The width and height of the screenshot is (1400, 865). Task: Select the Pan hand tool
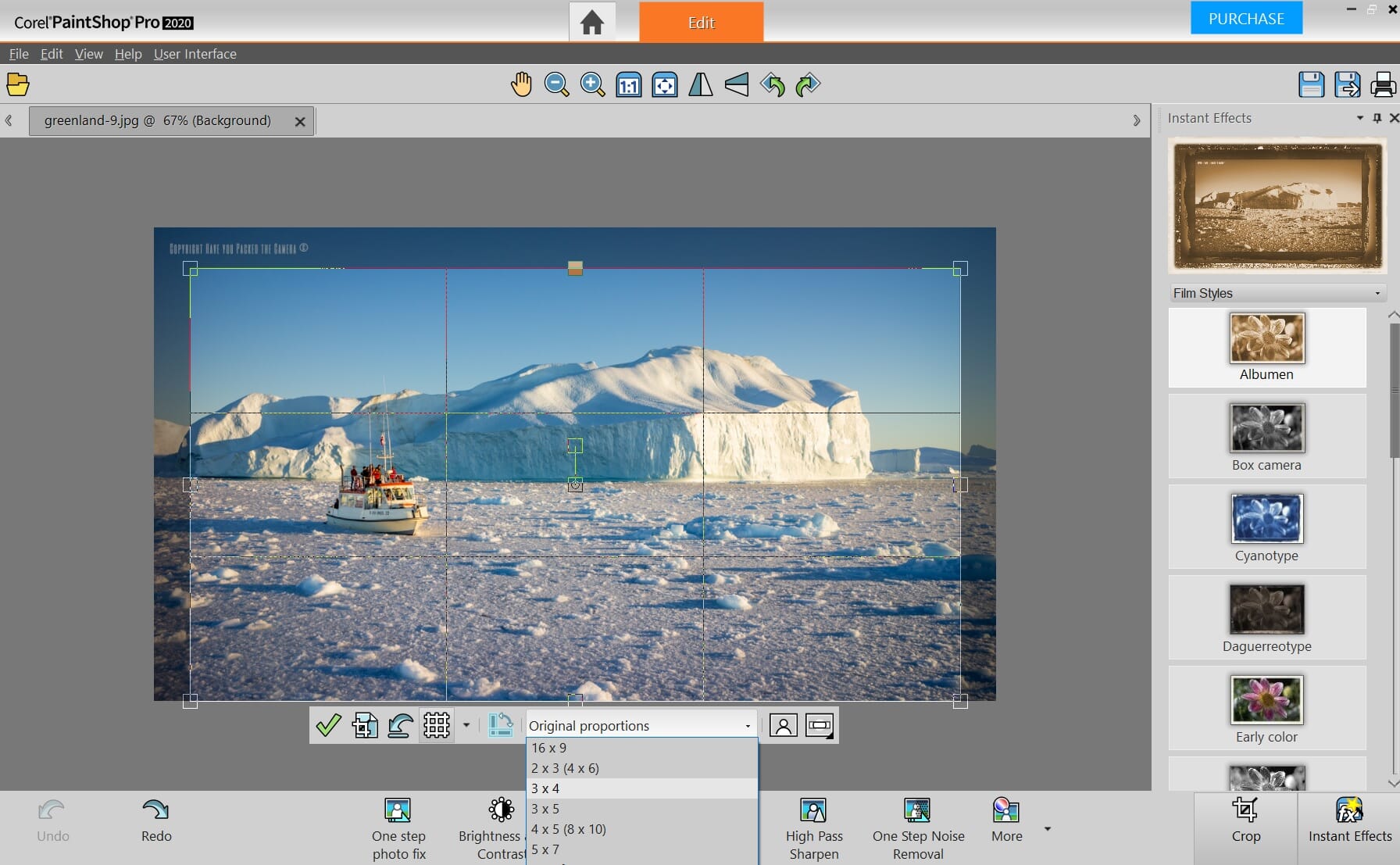tap(521, 84)
